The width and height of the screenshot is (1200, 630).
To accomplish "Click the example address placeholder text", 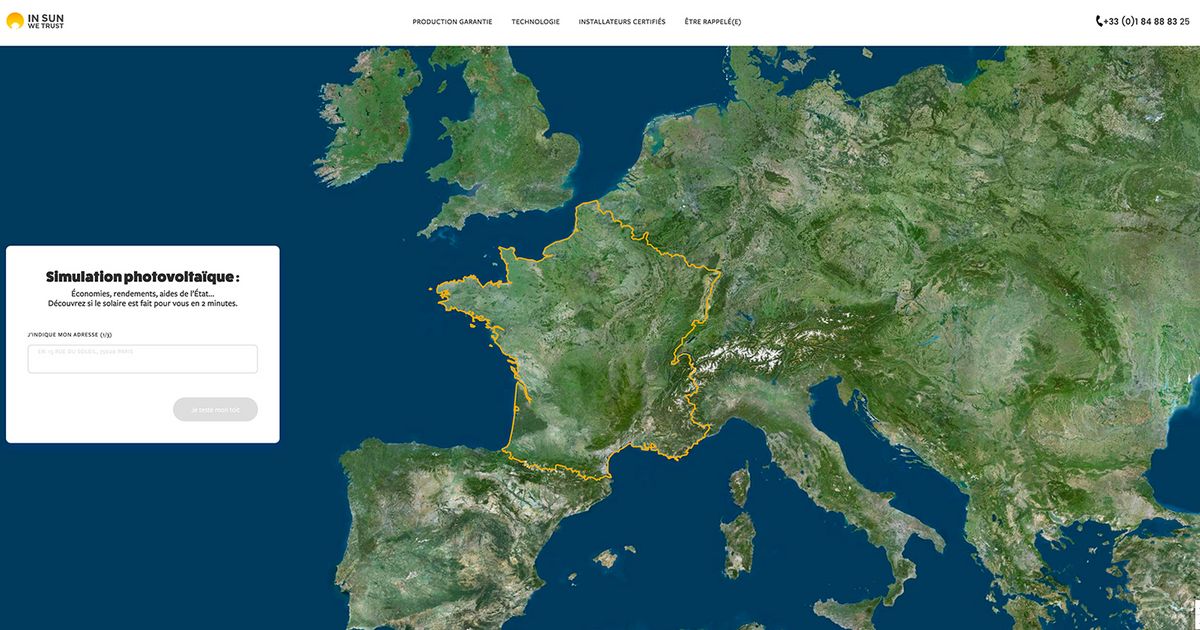I will tap(85, 352).
